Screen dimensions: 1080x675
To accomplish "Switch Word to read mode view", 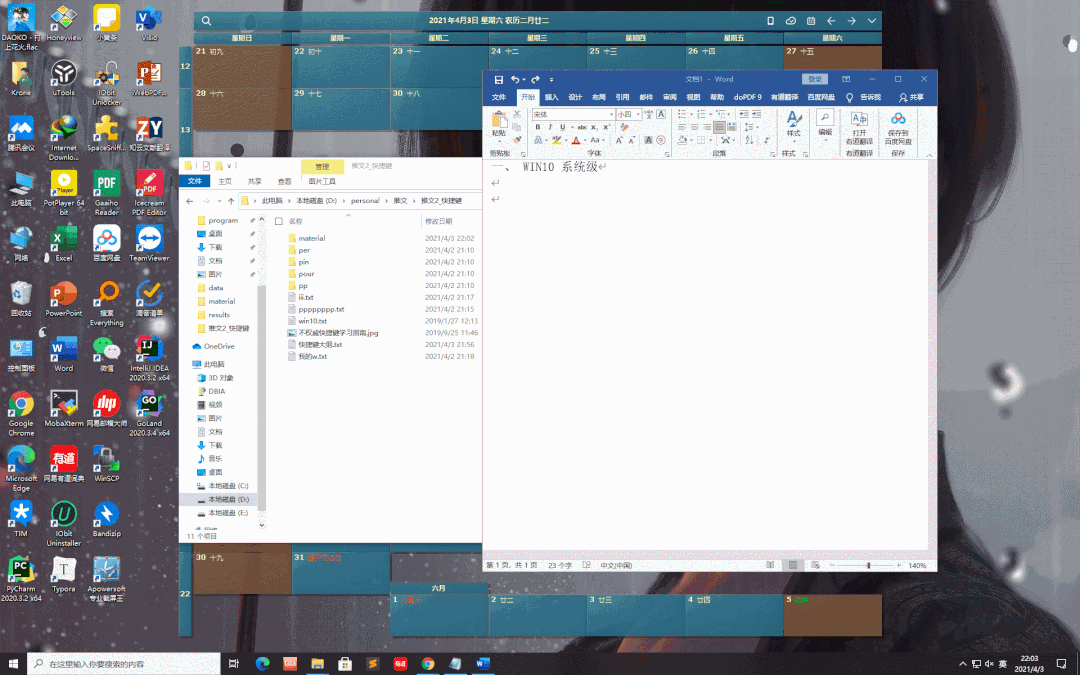I will (x=770, y=565).
